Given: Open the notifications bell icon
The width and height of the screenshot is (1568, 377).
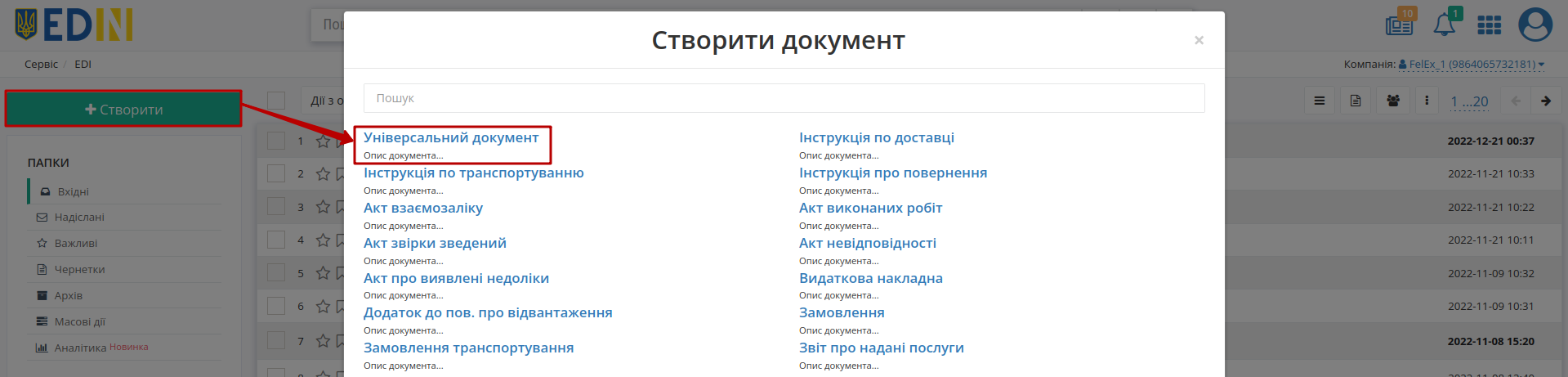Looking at the screenshot, I should point(1445,24).
